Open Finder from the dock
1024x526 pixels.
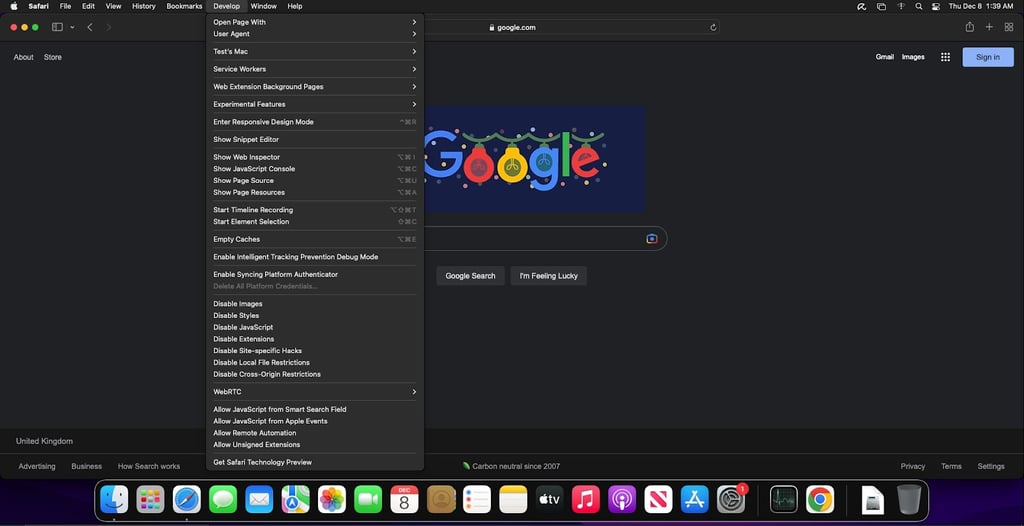tap(114, 500)
